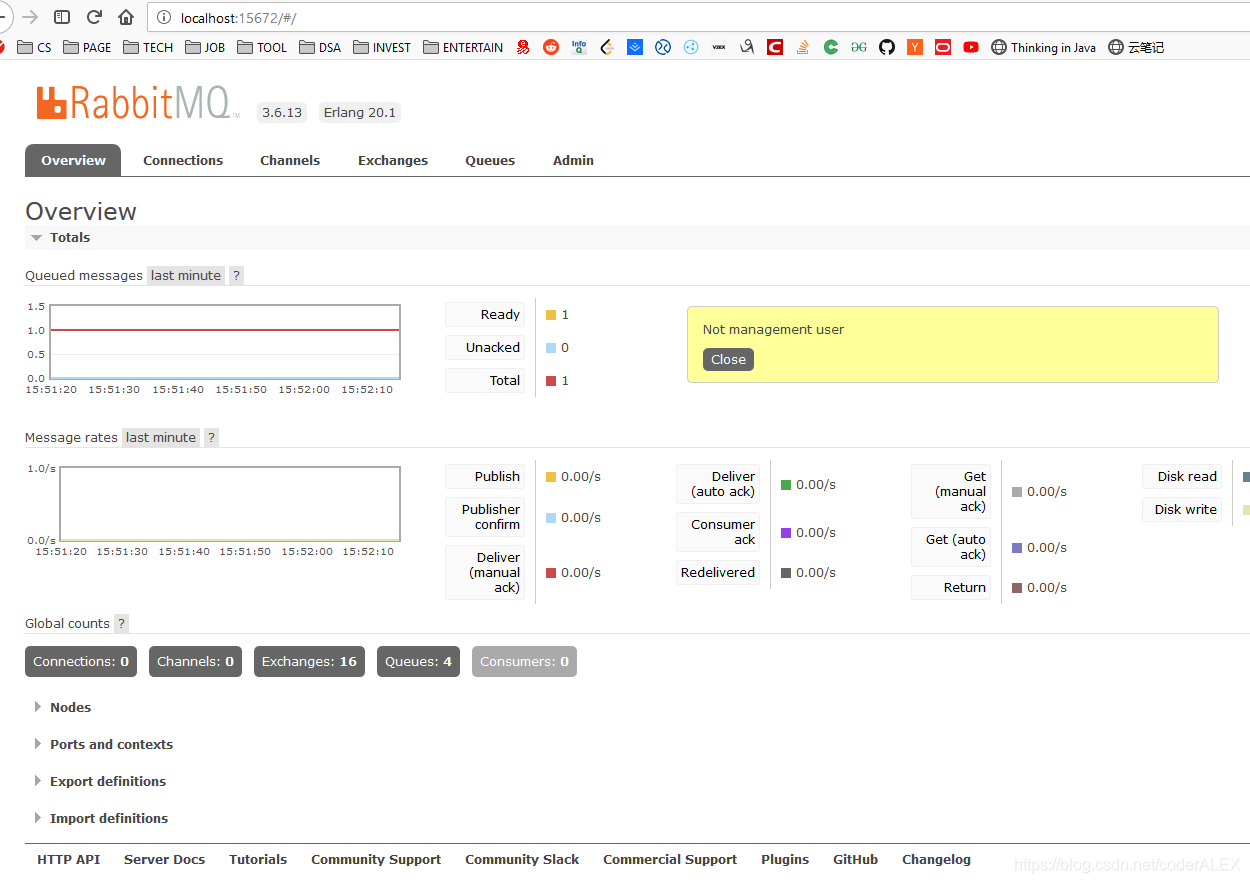Open the TECH bookmarks folder
Image resolution: width=1250 pixels, height=883 pixels.
[x=148, y=47]
